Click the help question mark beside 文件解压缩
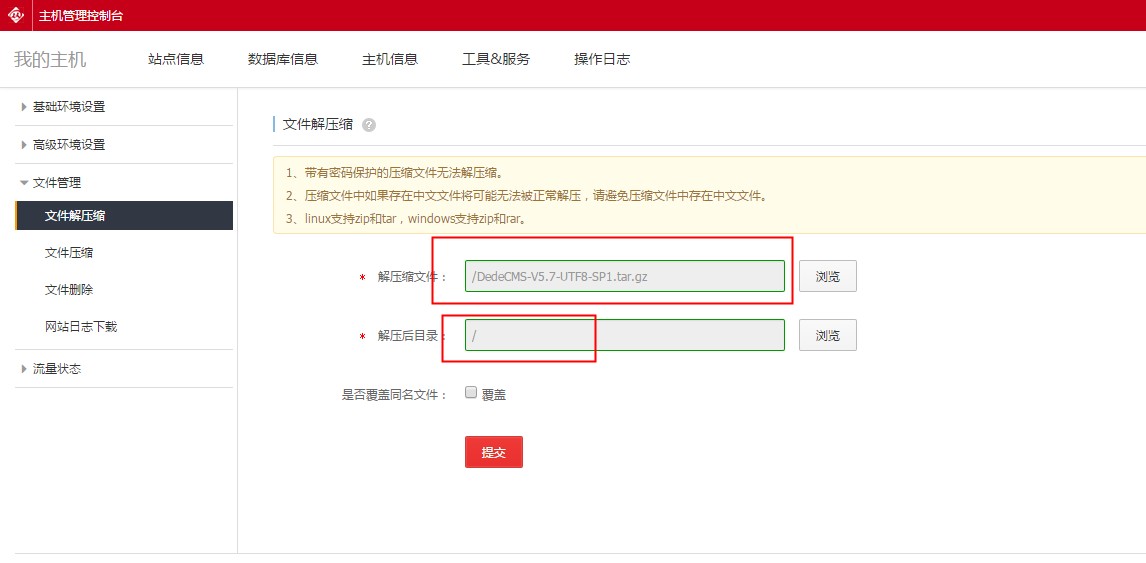The width and height of the screenshot is (1146, 563). pos(369,125)
